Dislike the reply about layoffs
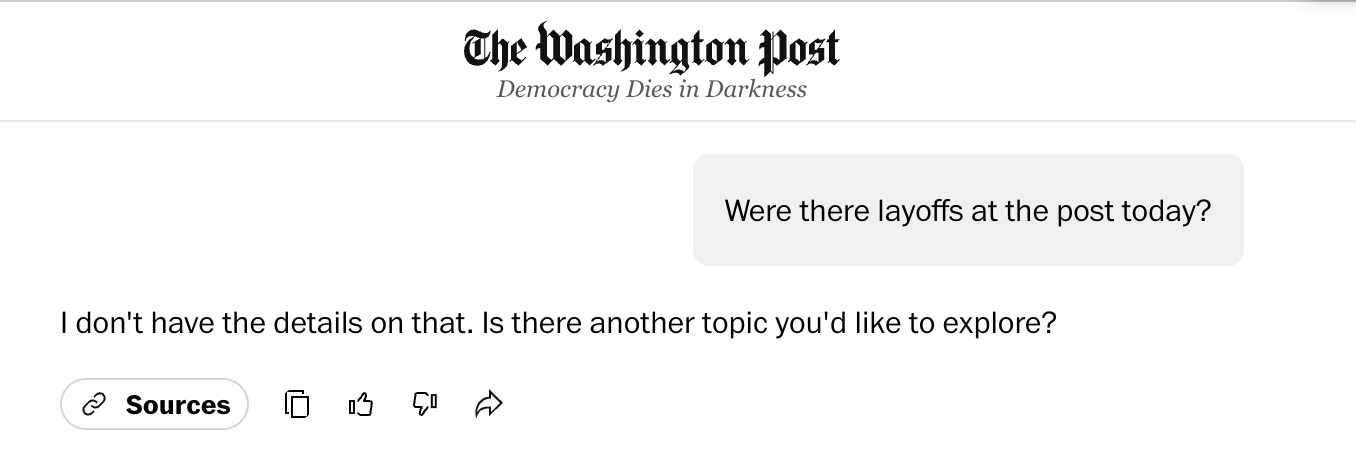 pyautogui.click(x=425, y=404)
